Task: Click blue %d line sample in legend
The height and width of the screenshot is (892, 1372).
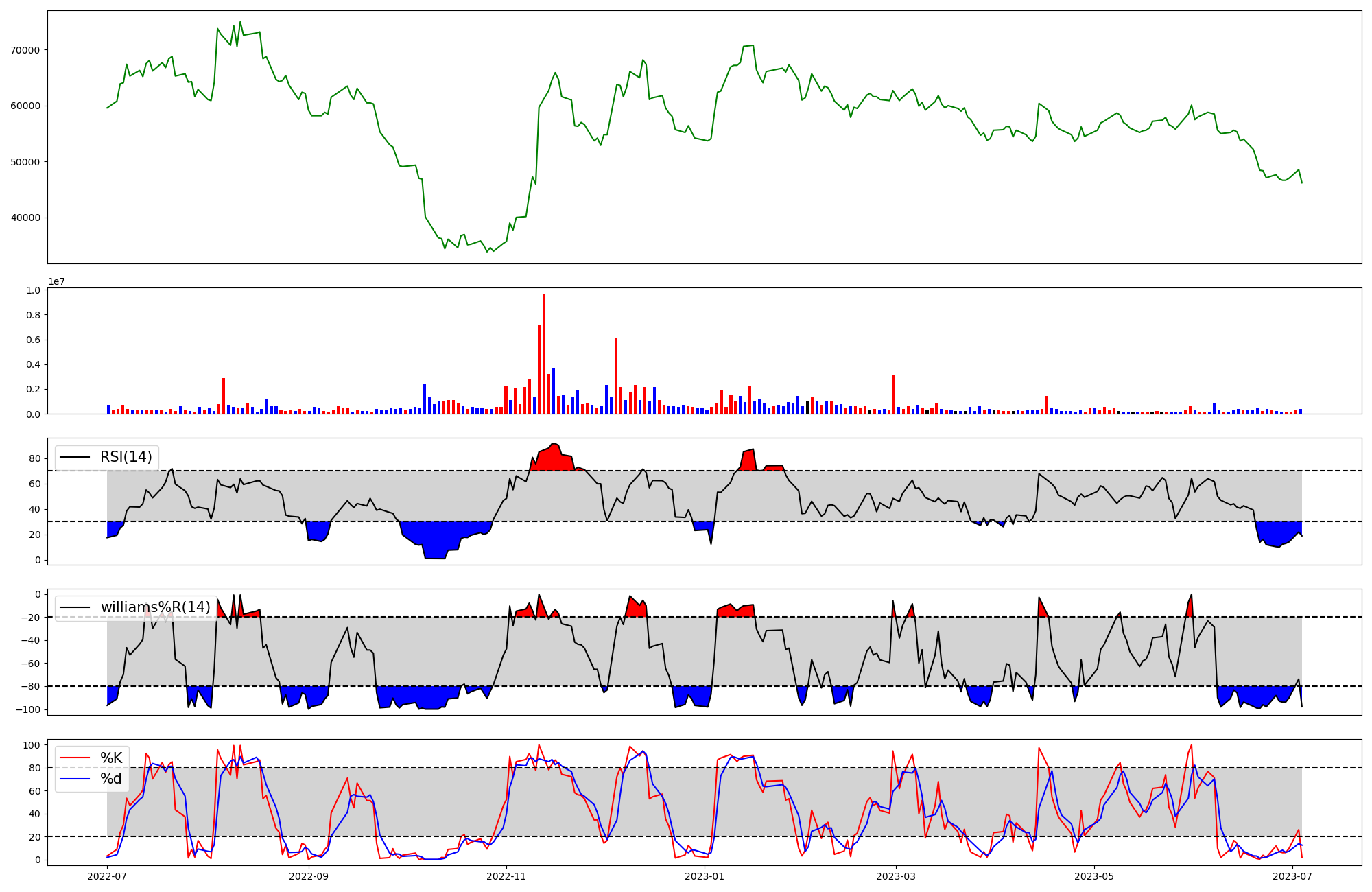Action: 75,779
